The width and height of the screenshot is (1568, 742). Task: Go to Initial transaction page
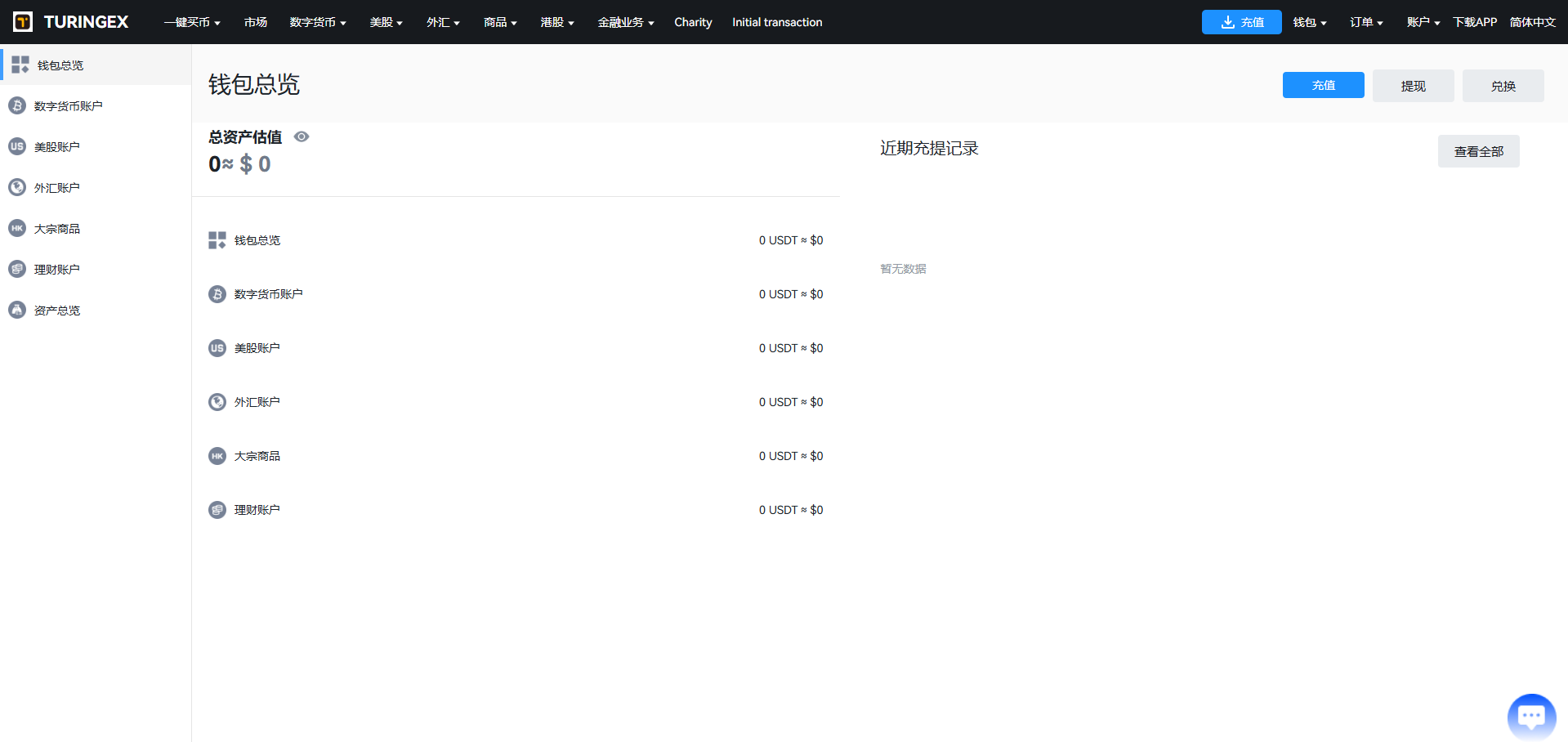click(x=777, y=22)
